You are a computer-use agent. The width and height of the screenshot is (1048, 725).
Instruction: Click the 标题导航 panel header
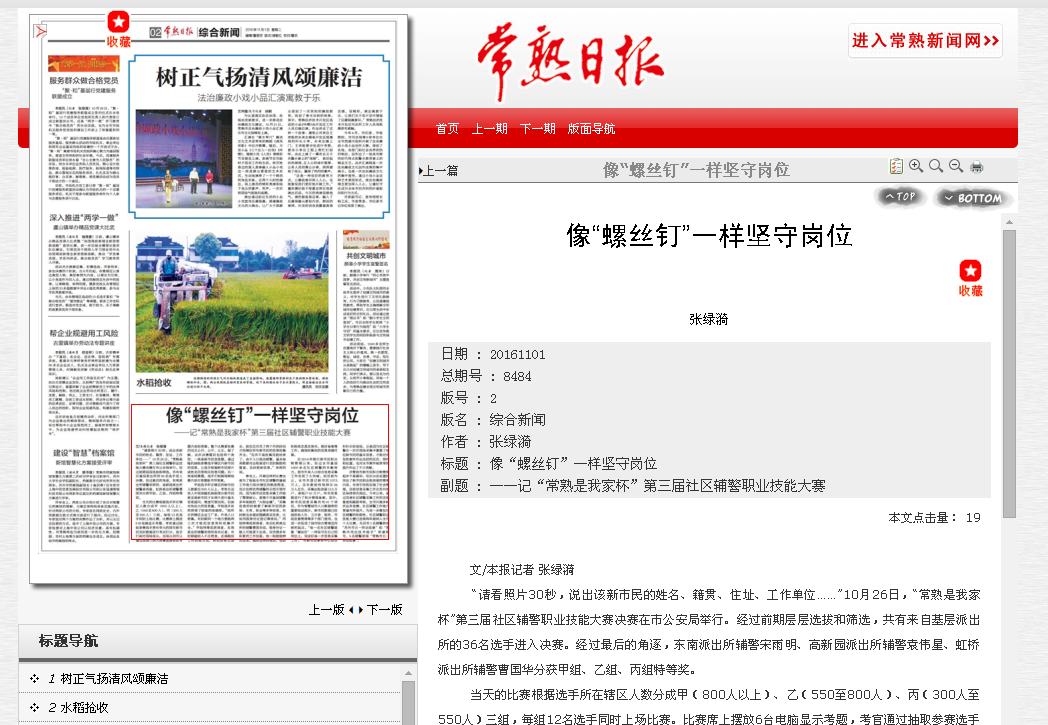click(x=218, y=641)
